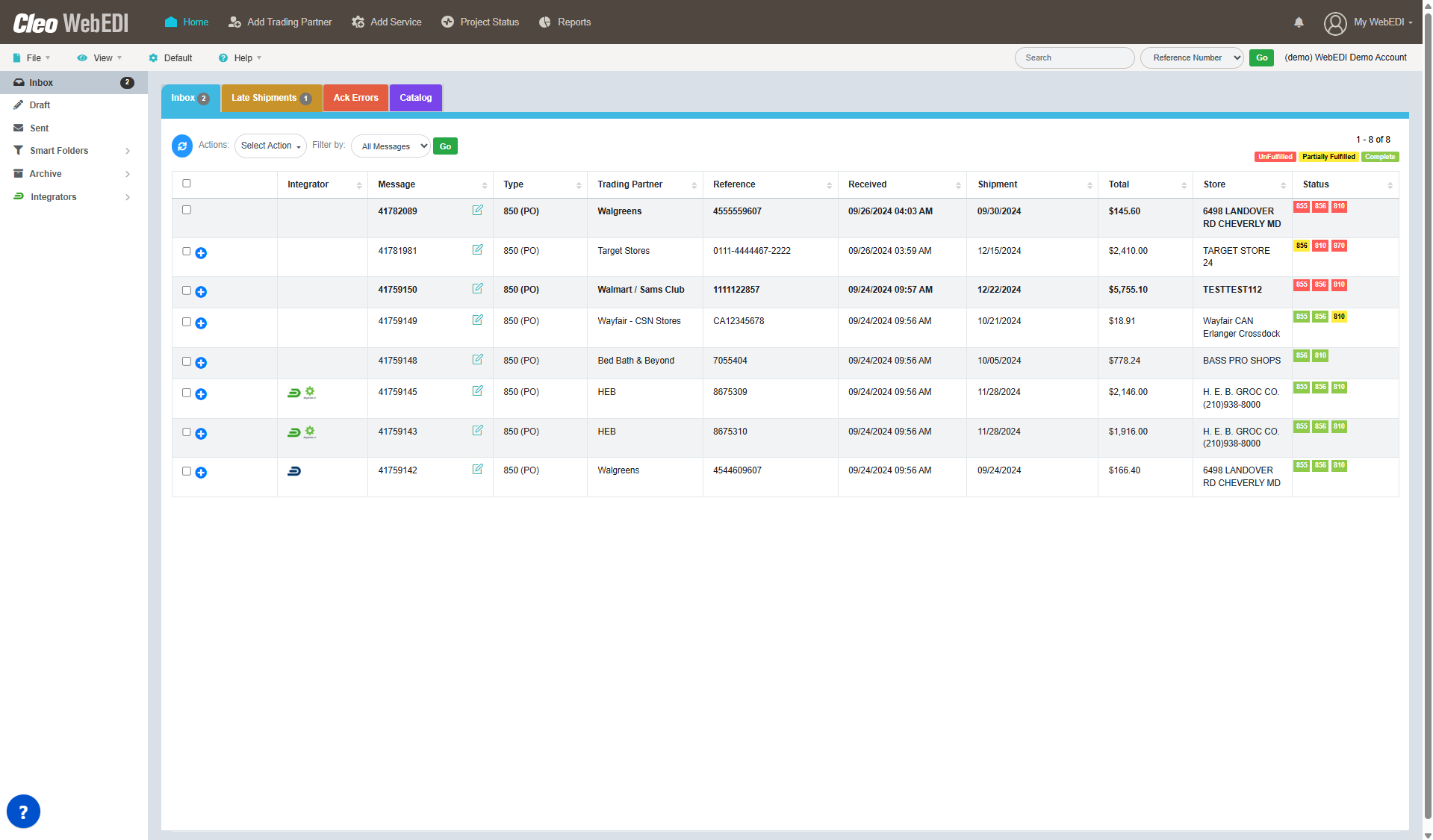Open the File menu

tap(32, 58)
